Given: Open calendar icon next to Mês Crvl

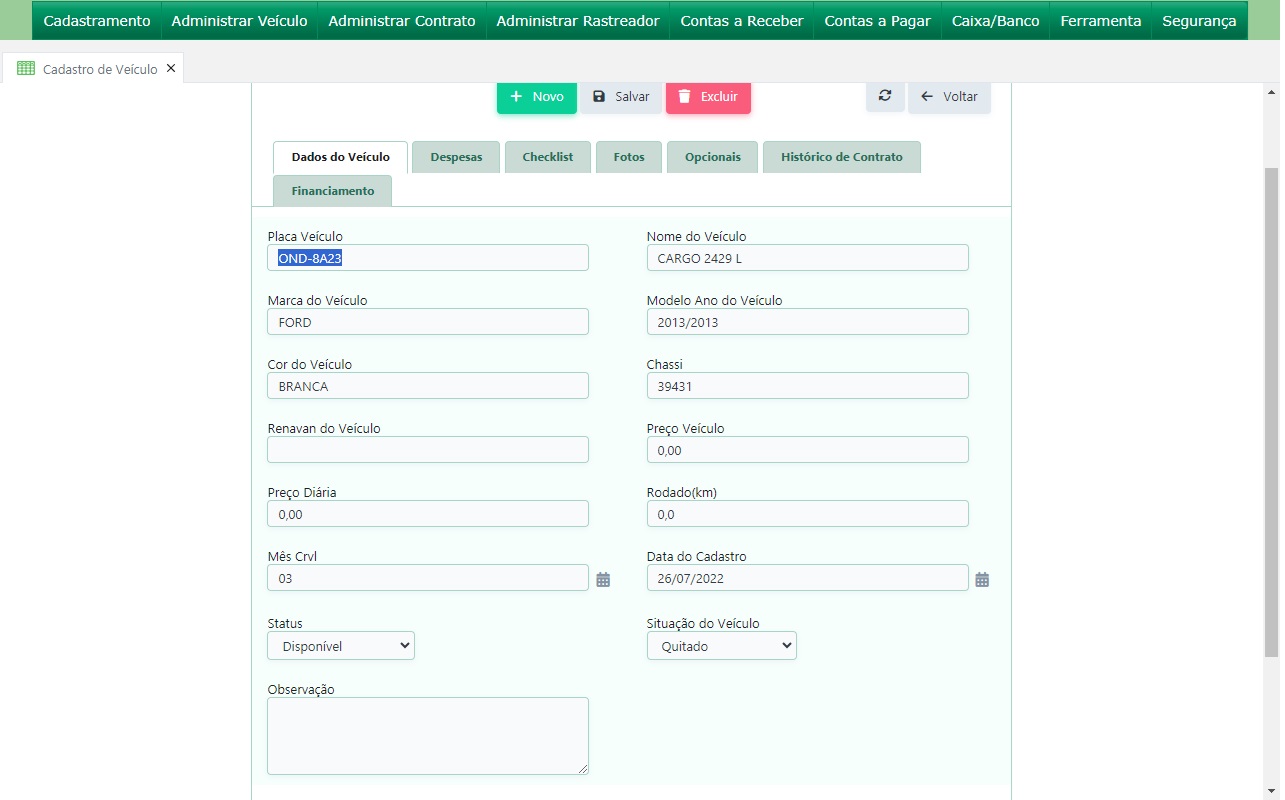Looking at the screenshot, I should coord(603,580).
